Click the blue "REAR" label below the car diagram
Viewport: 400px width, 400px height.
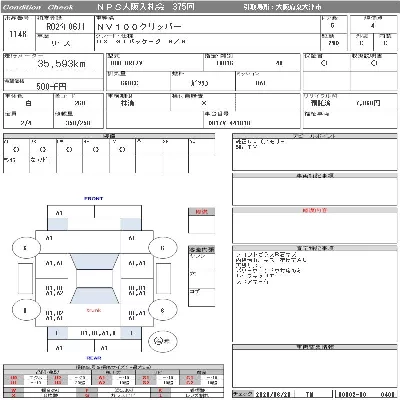coord(94,358)
